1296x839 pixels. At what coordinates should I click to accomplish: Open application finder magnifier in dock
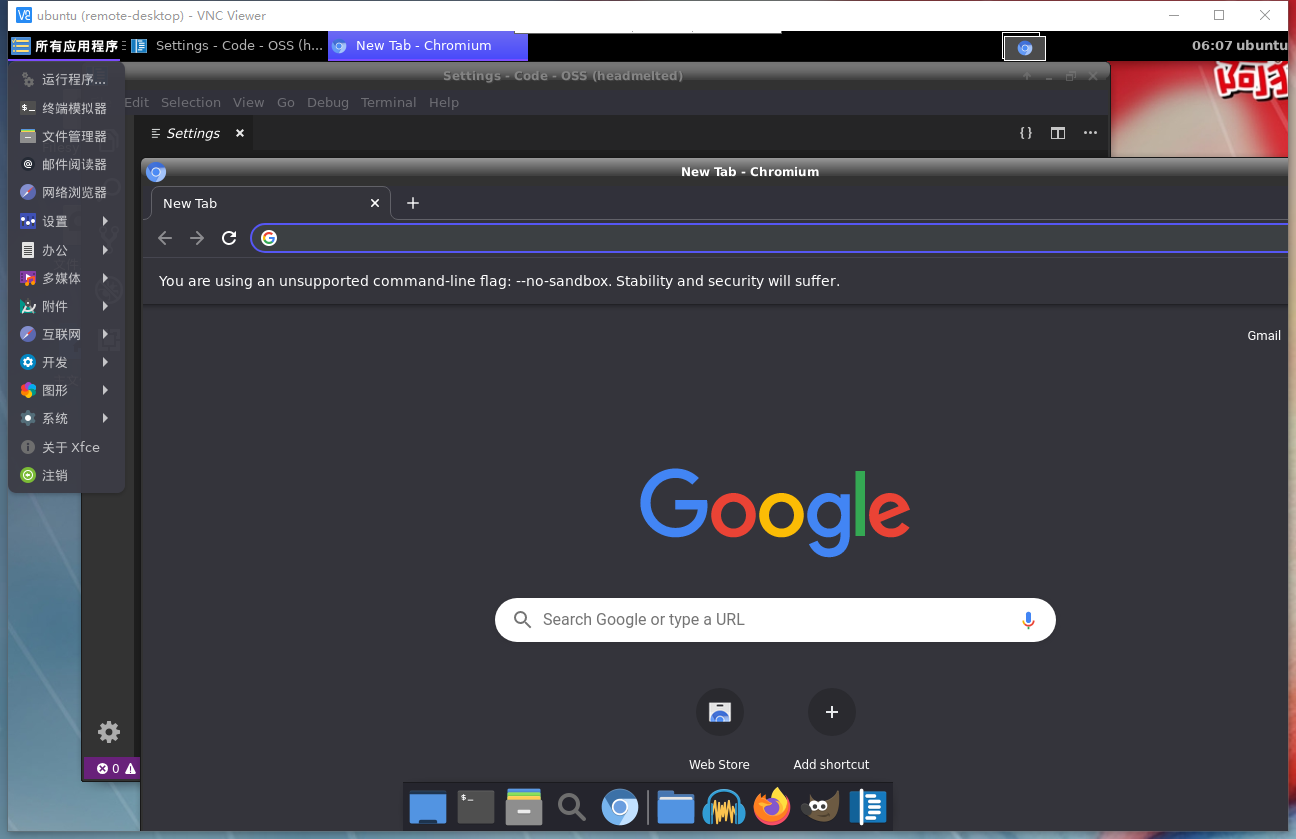(x=571, y=807)
